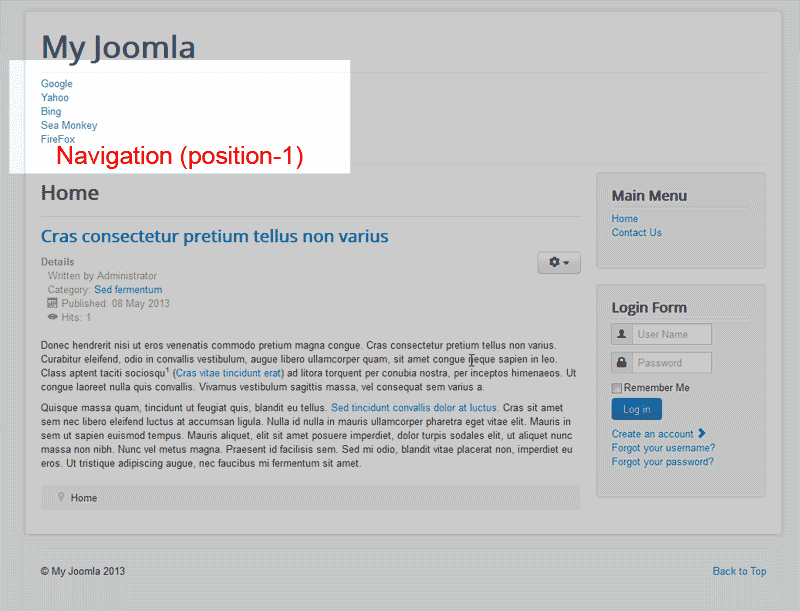Click the user icon beside User Name field
The height and width of the screenshot is (611, 800).
621,334
